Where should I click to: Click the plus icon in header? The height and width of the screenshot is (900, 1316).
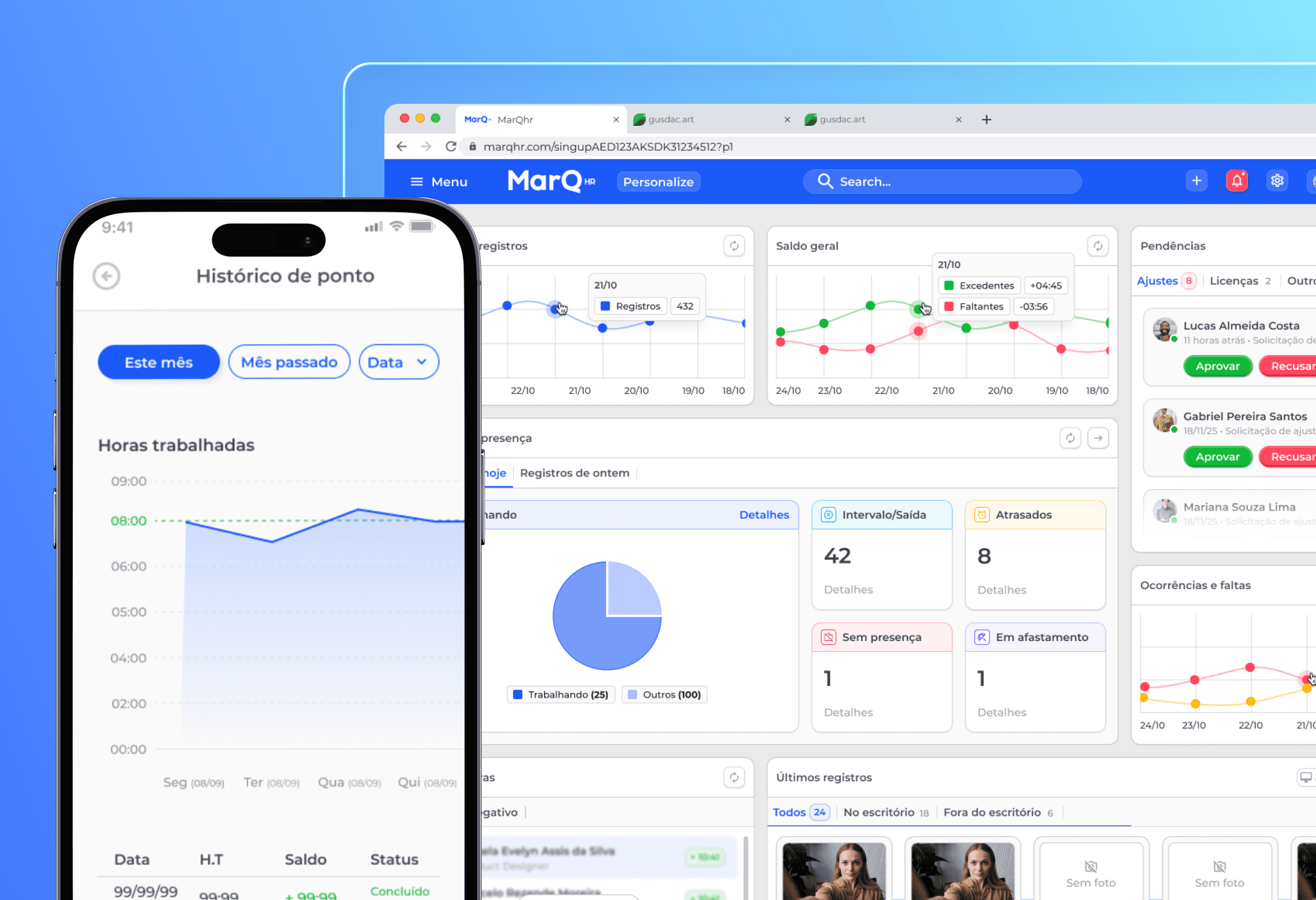point(1197,181)
